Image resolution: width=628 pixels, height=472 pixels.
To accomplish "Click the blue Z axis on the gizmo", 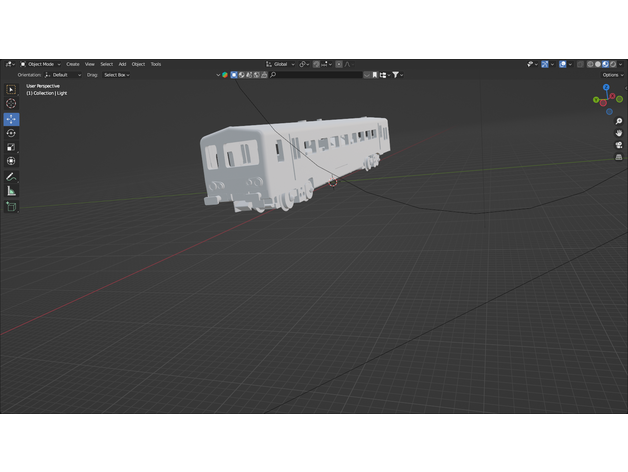I will click(x=606, y=87).
